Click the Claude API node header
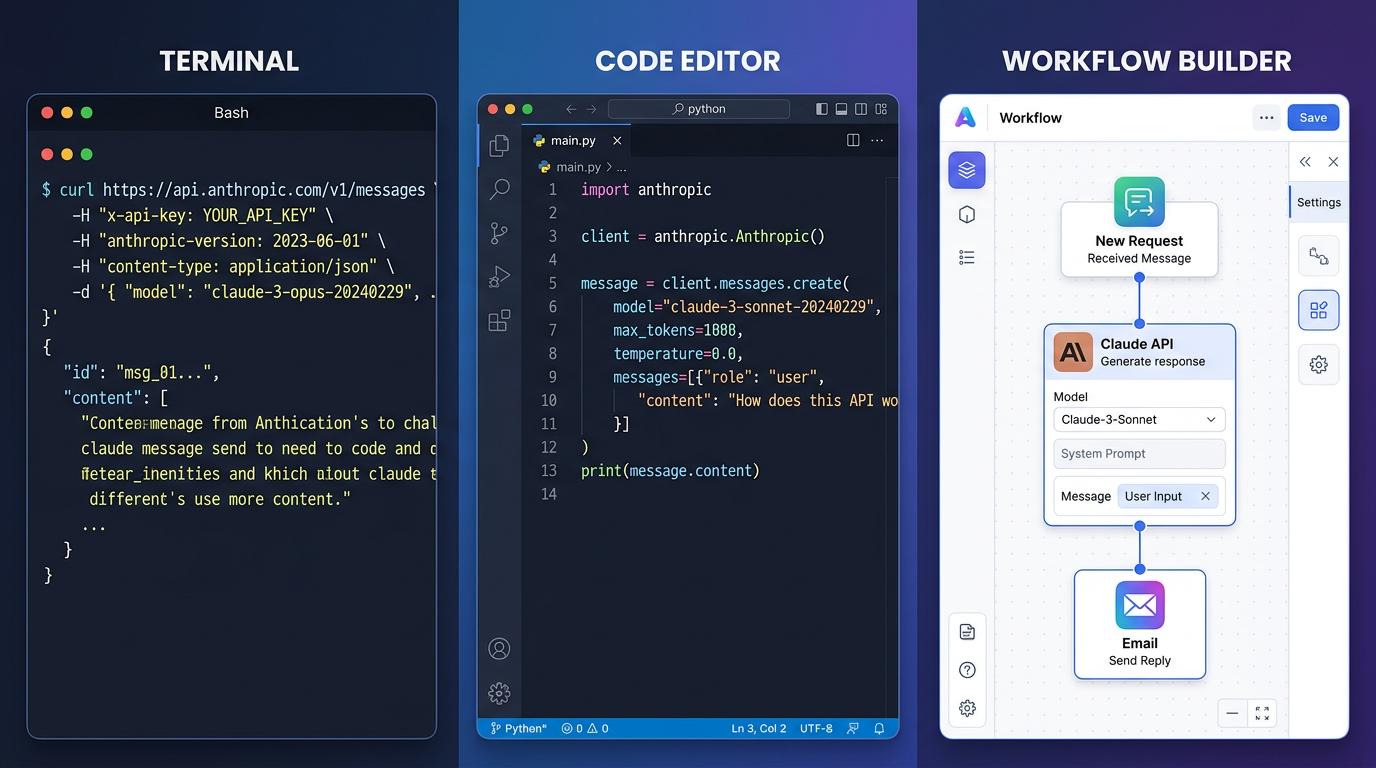Screen dimensions: 1376x768 1139,352
